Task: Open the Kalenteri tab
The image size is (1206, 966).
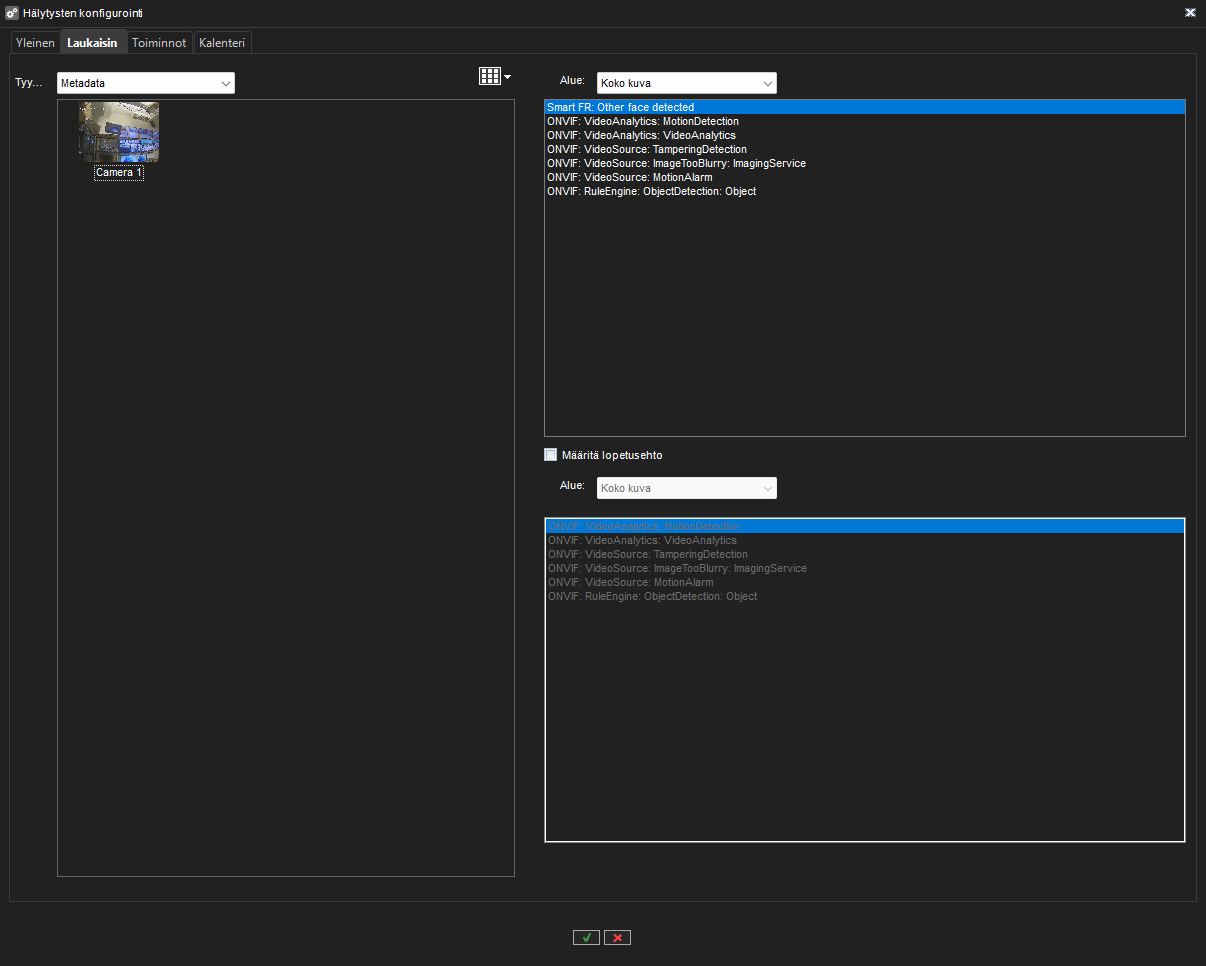Action: click(x=221, y=42)
